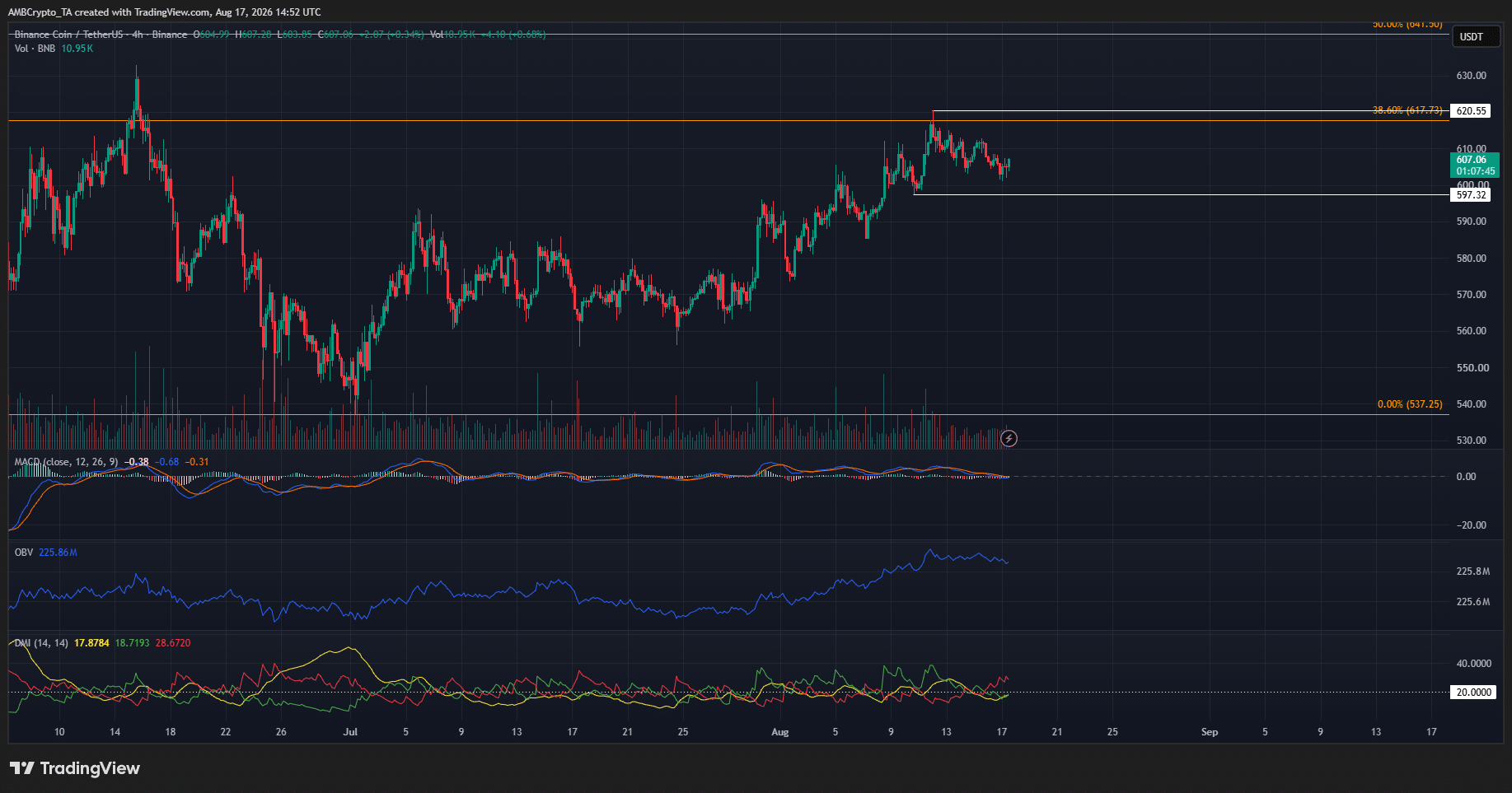1512x793 pixels.
Task: Click the Aug label on the time axis
Action: pos(780,732)
